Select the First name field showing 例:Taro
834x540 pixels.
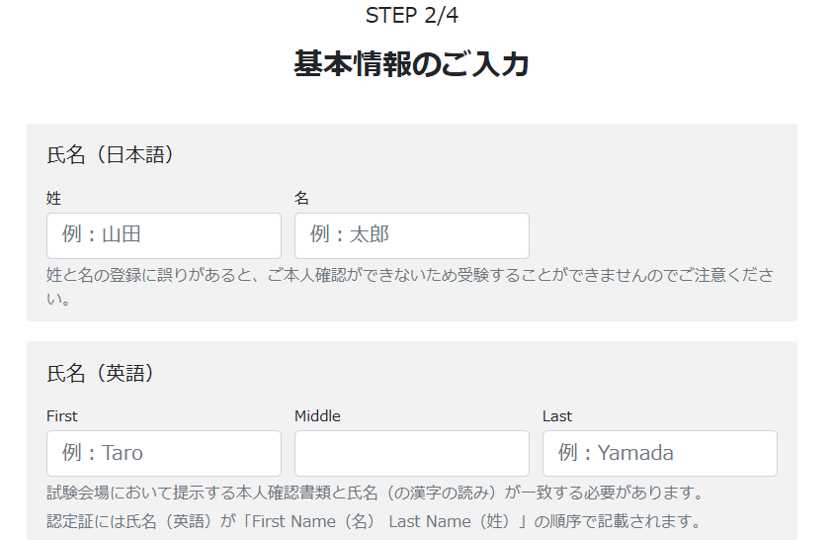tap(164, 453)
